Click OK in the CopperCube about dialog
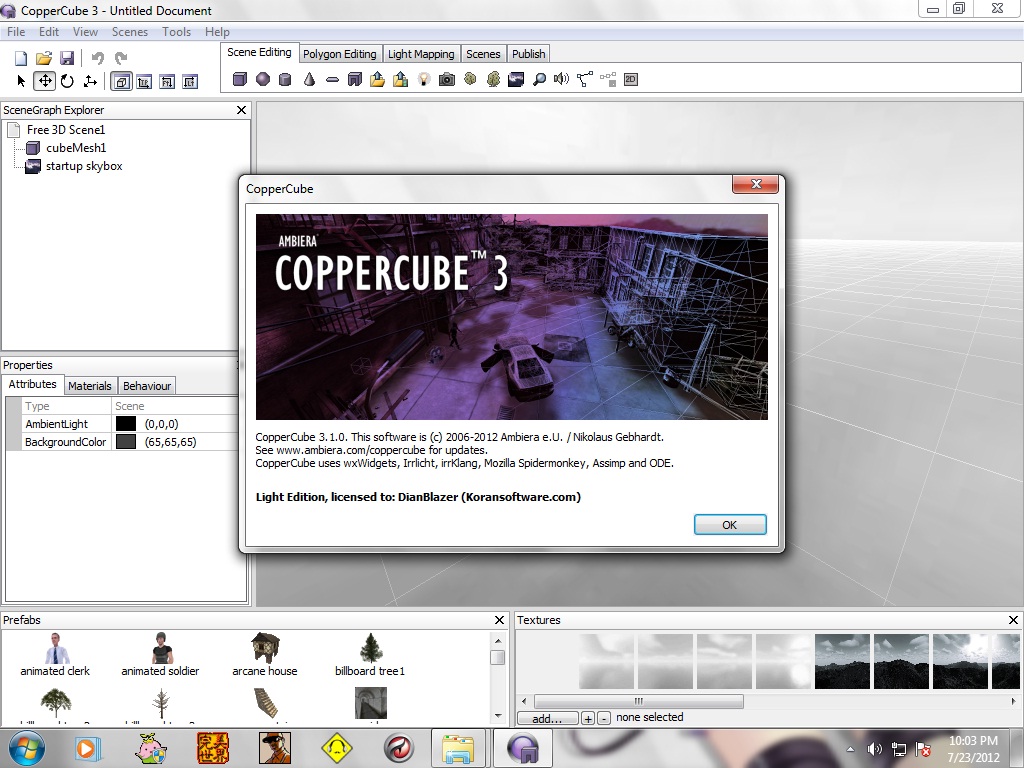Viewport: 1024px width, 768px height. pos(729,524)
